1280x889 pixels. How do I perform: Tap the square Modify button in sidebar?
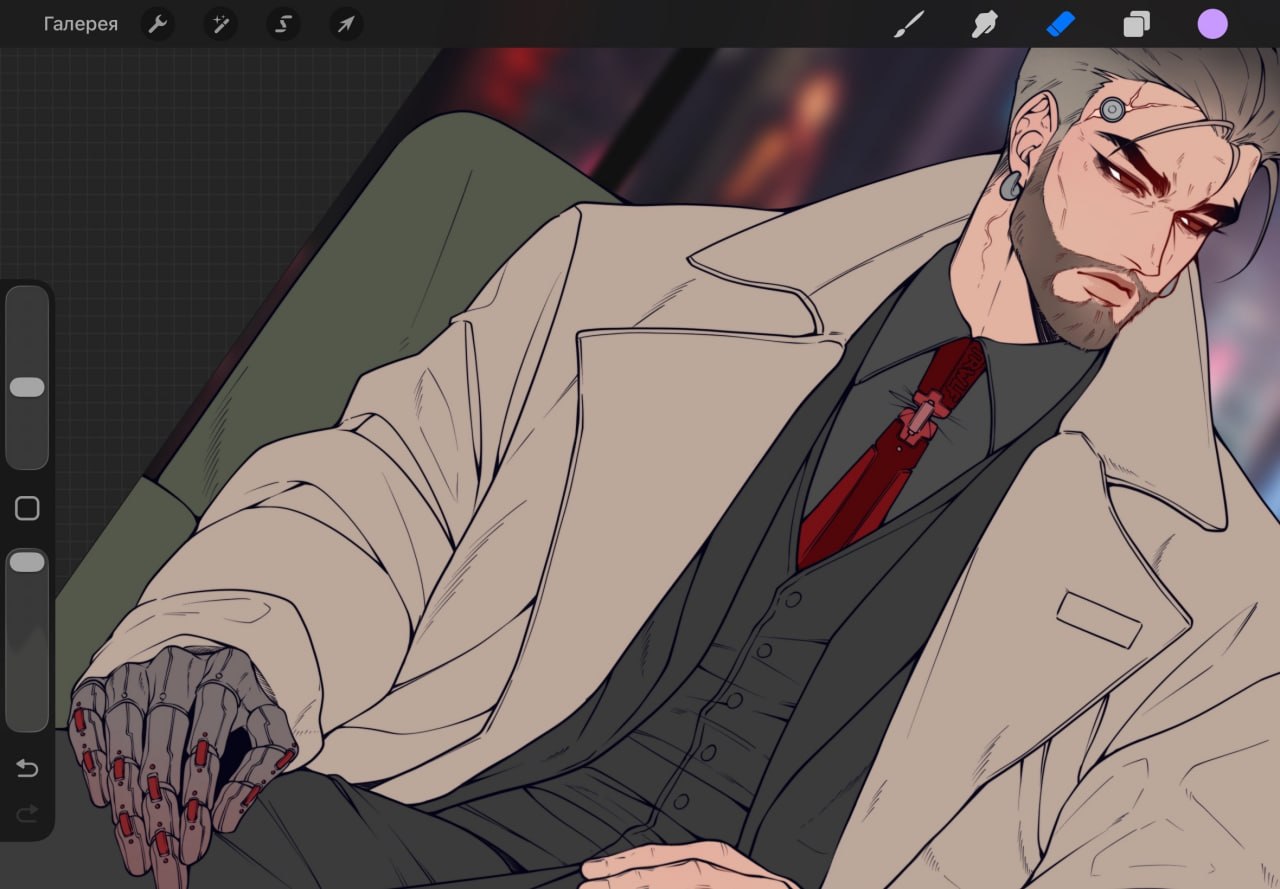(x=27, y=508)
